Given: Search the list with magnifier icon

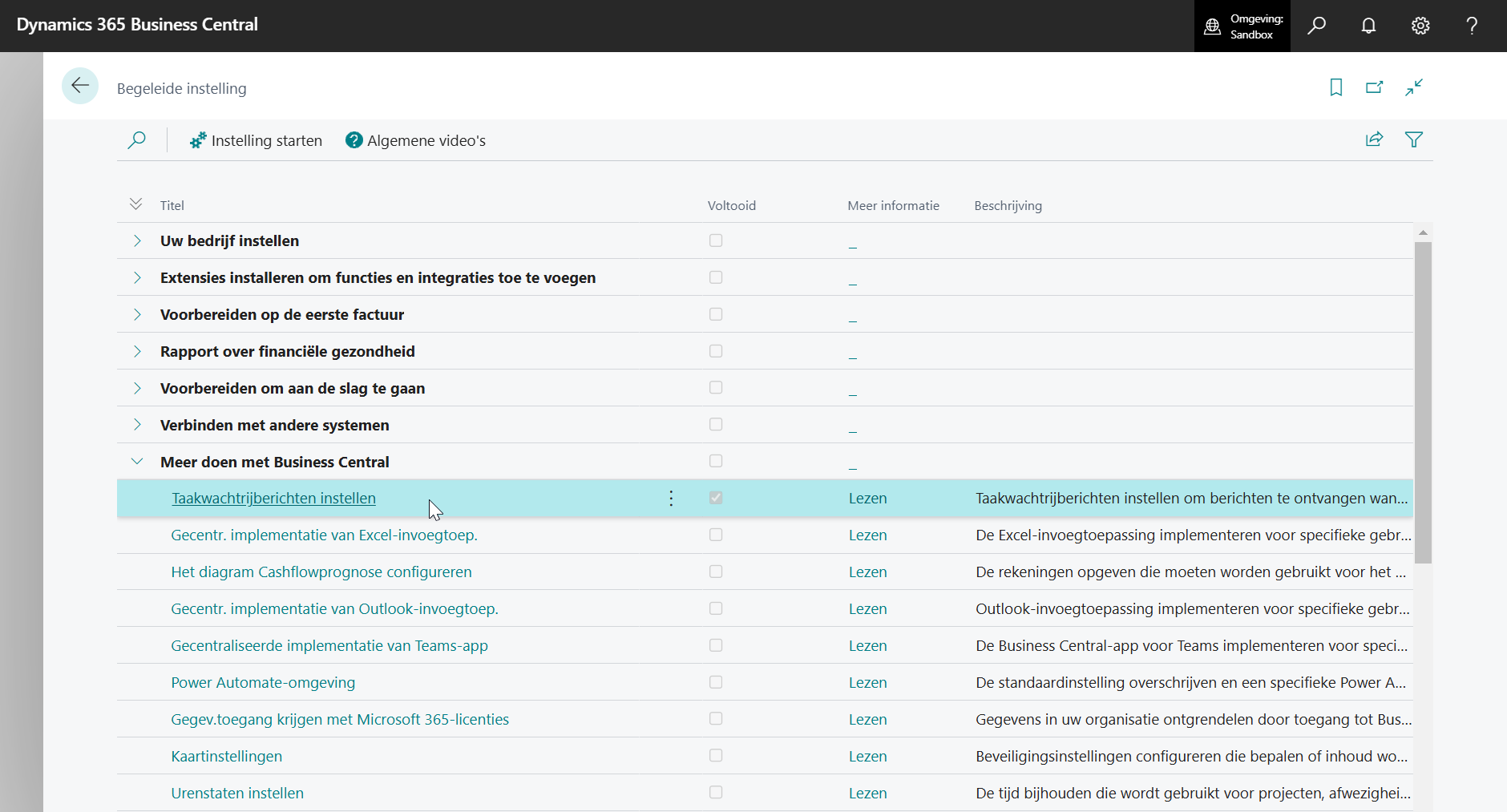Looking at the screenshot, I should 137,140.
